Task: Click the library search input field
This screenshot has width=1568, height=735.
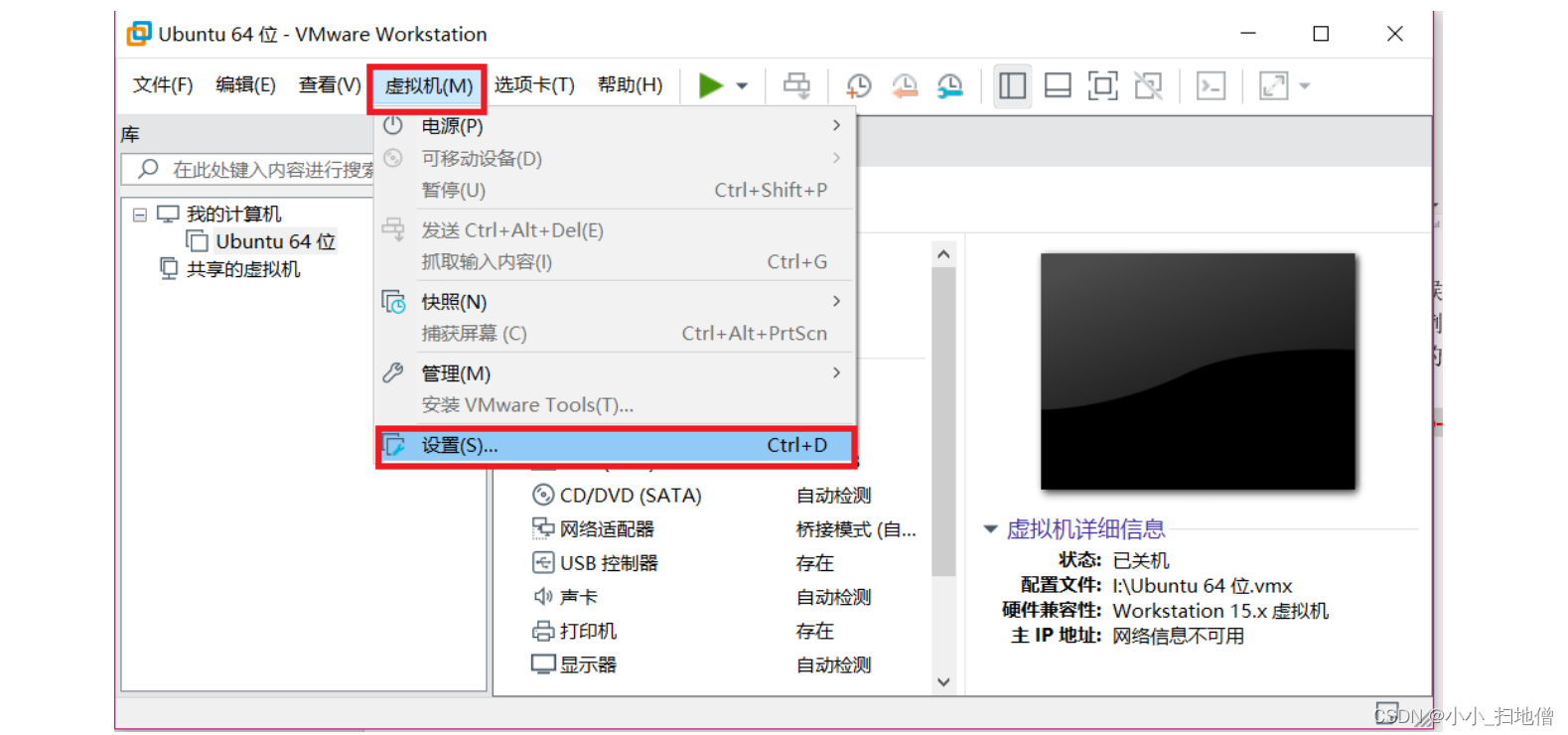Action: pyautogui.click(x=248, y=169)
